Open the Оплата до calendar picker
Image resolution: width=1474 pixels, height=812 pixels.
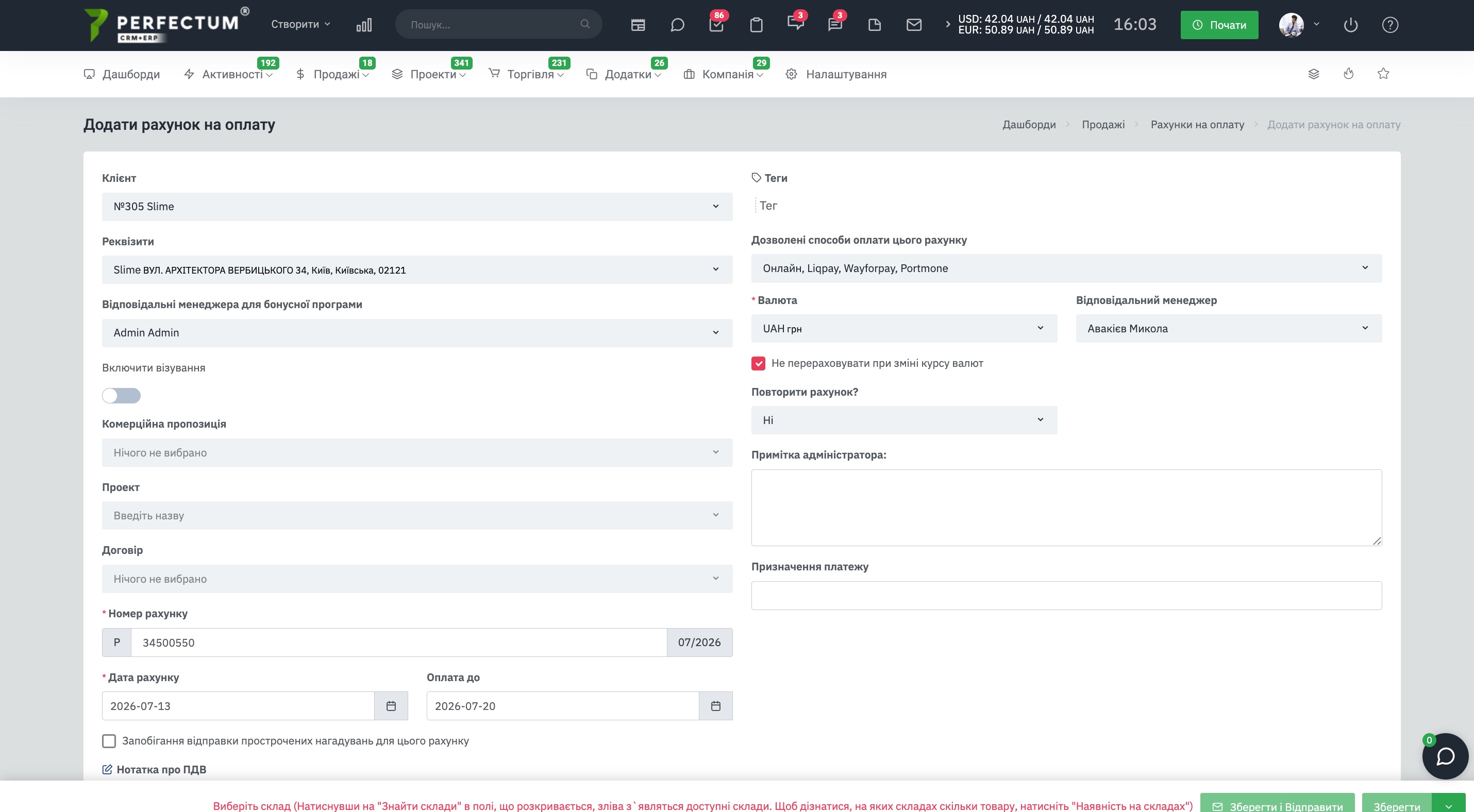(715, 706)
